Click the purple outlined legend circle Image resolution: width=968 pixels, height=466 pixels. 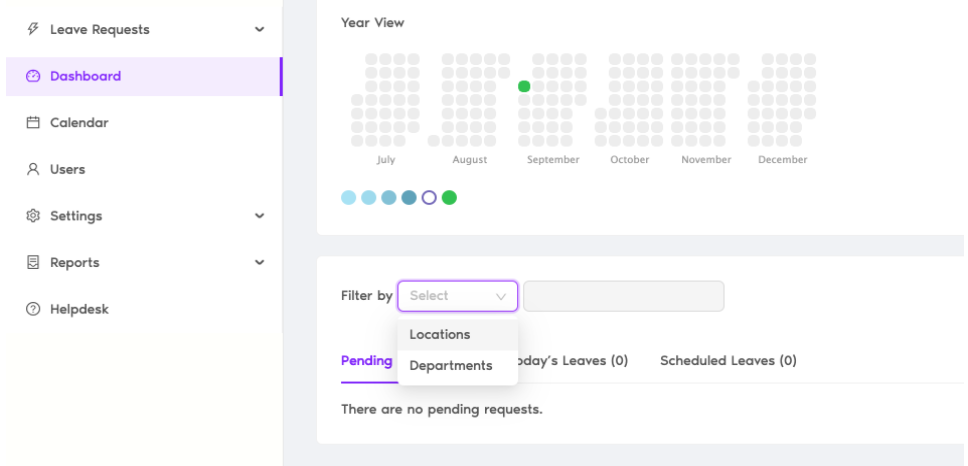tap(429, 198)
